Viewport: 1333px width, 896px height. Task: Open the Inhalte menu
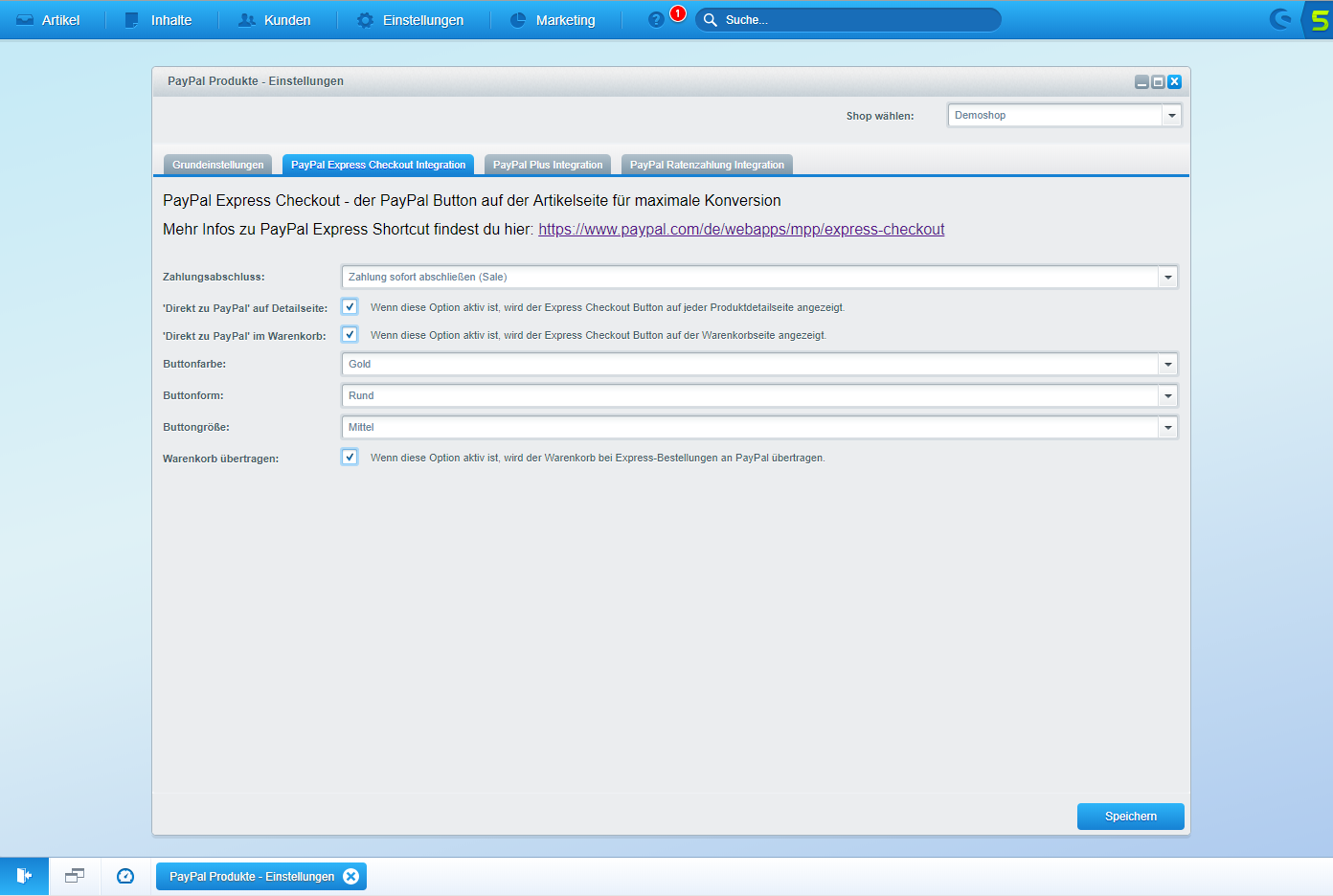point(159,20)
